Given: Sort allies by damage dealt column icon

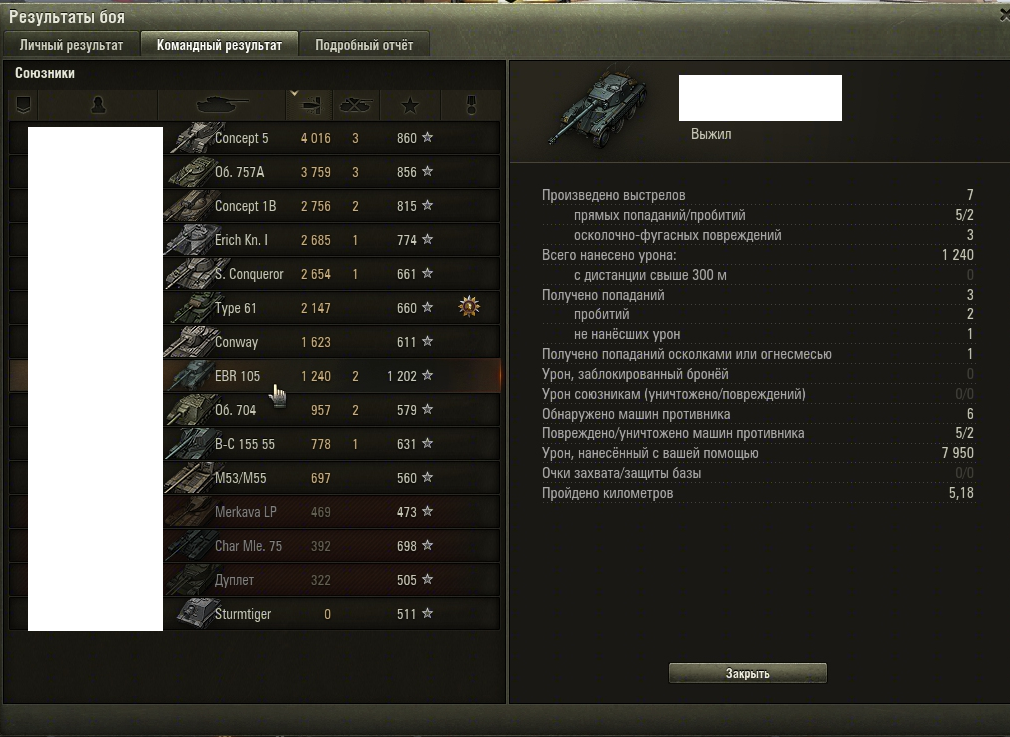Looking at the screenshot, I should coord(310,105).
